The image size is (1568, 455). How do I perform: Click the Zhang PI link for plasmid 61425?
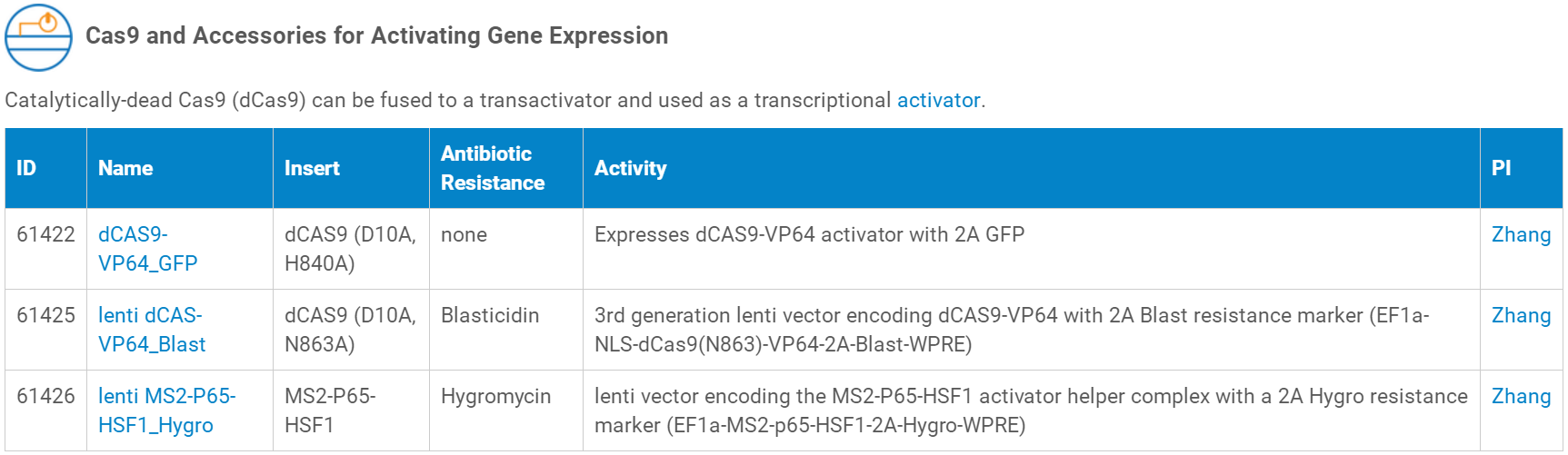pyautogui.click(x=1521, y=315)
